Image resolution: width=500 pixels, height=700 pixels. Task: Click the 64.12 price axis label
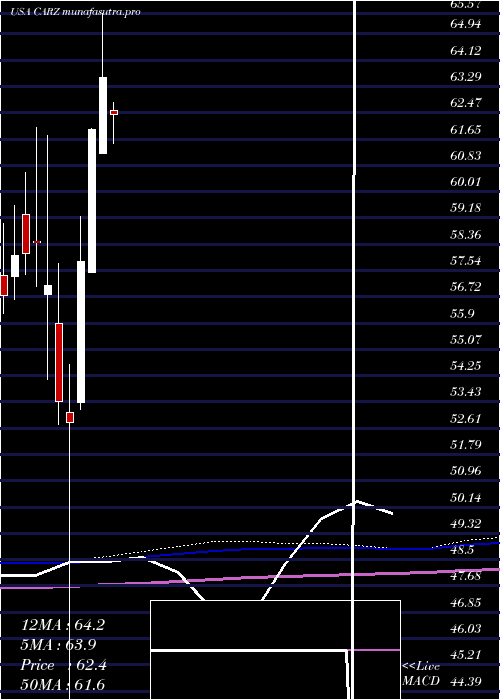pyautogui.click(x=466, y=50)
